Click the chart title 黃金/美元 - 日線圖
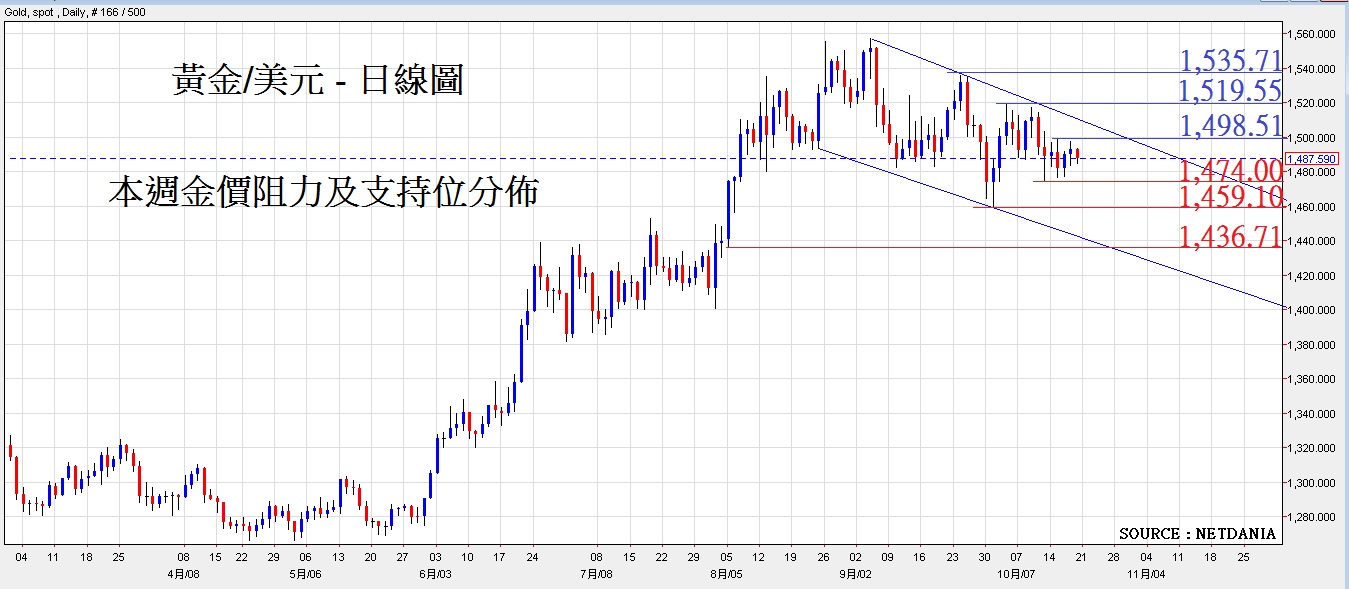 (x=318, y=80)
